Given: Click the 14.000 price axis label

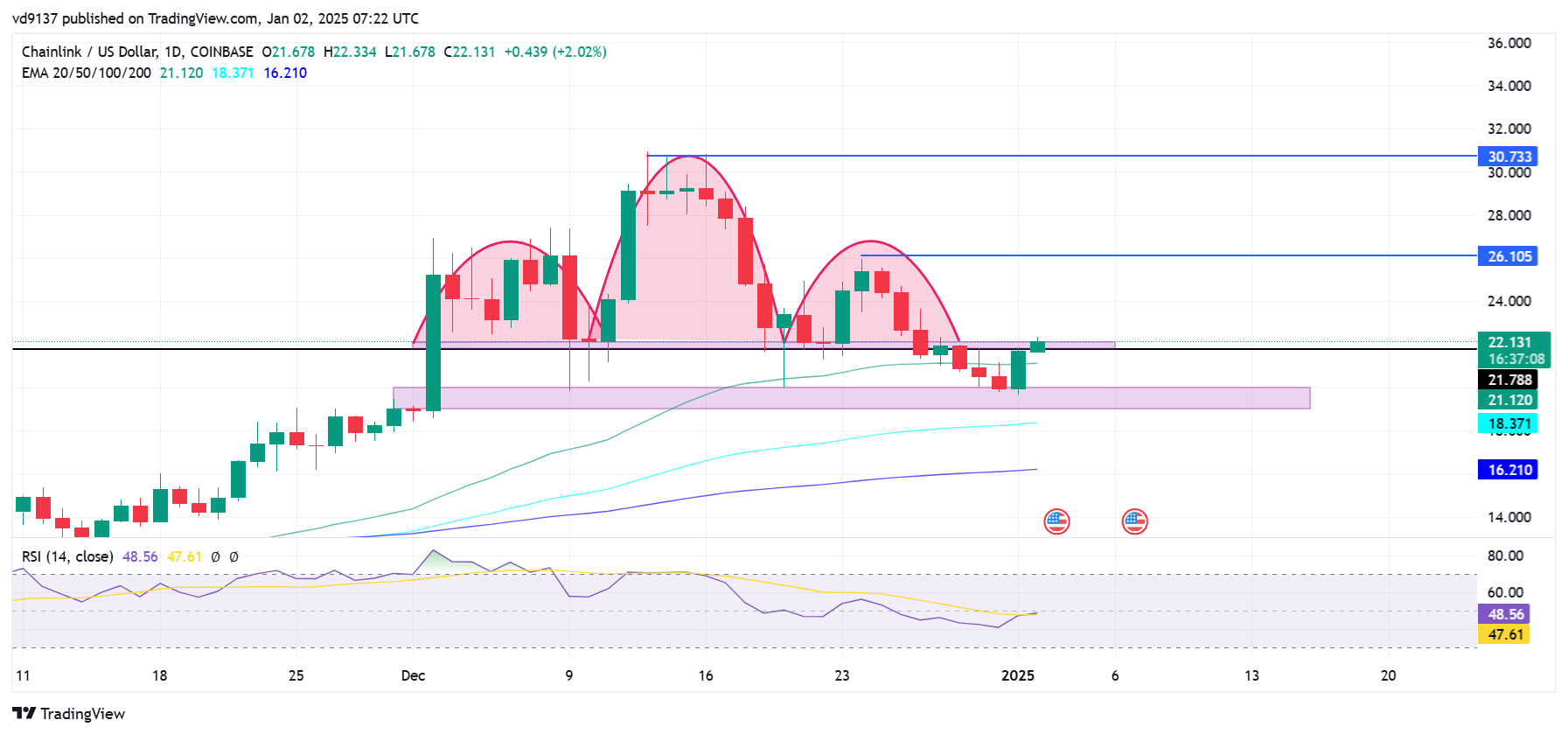Looking at the screenshot, I should tap(1509, 517).
